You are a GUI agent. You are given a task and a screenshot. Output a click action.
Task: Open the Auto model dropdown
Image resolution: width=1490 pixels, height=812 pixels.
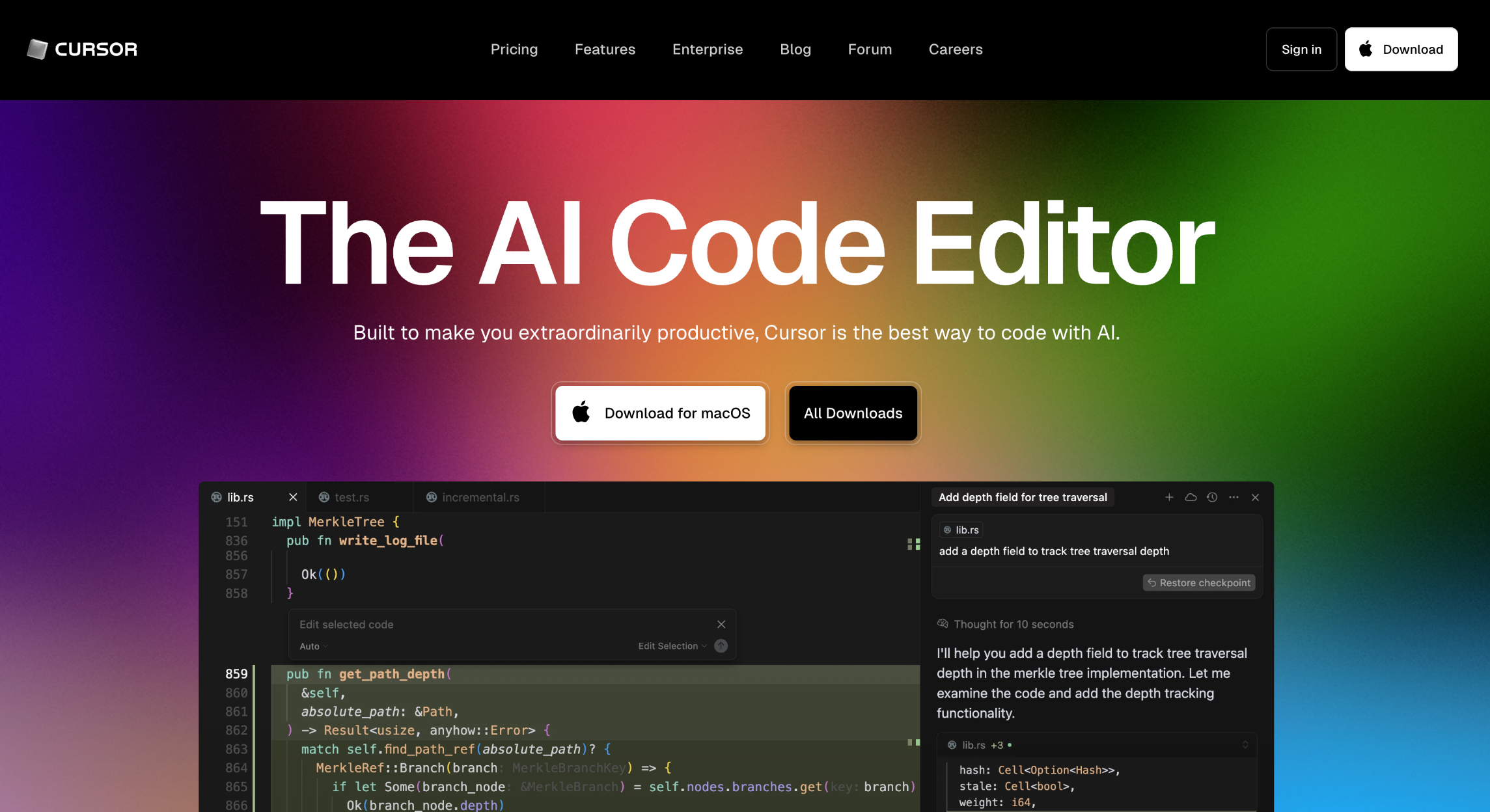(x=313, y=646)
